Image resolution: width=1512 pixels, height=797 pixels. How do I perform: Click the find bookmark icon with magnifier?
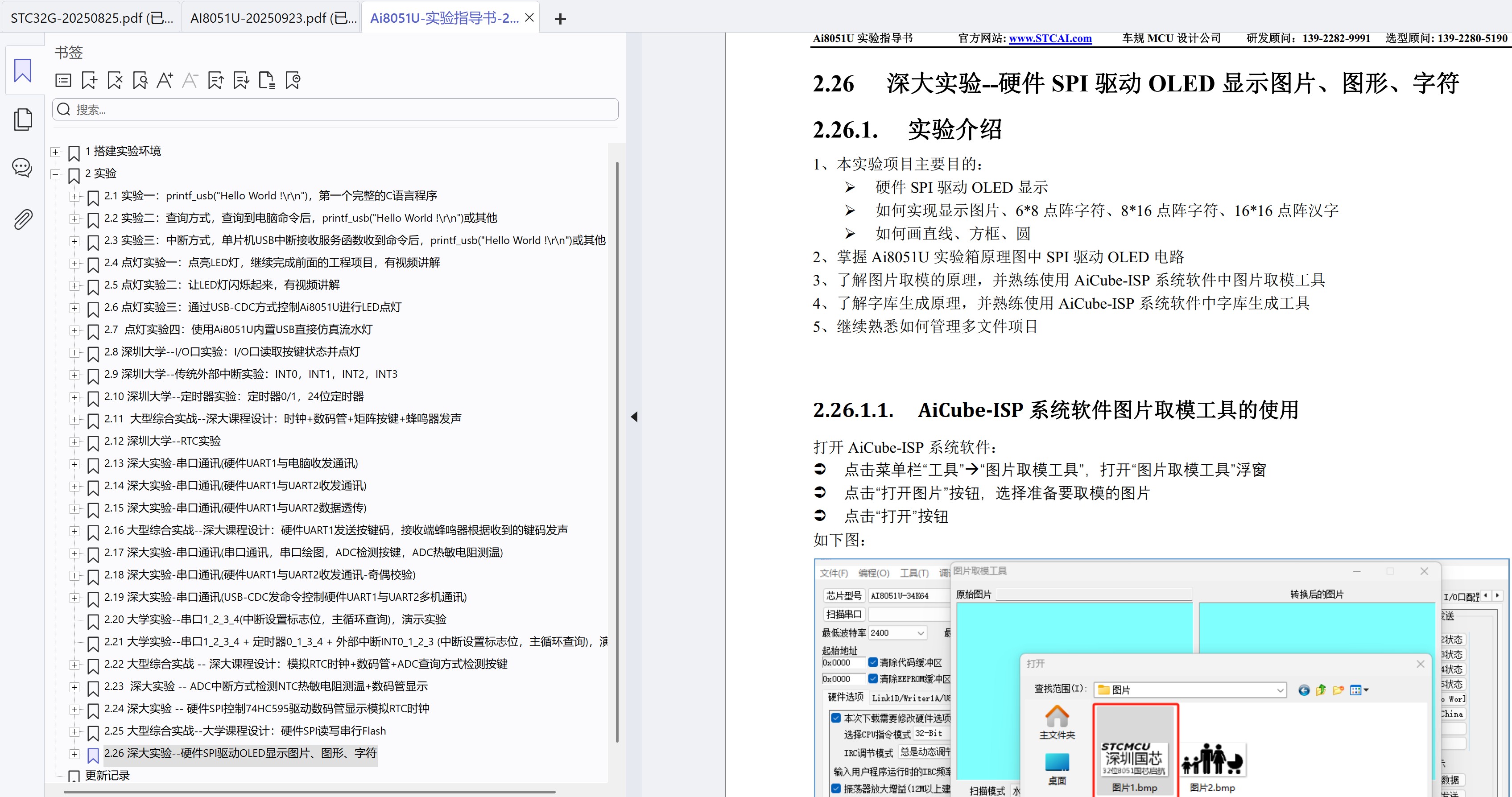coord(140,80)
